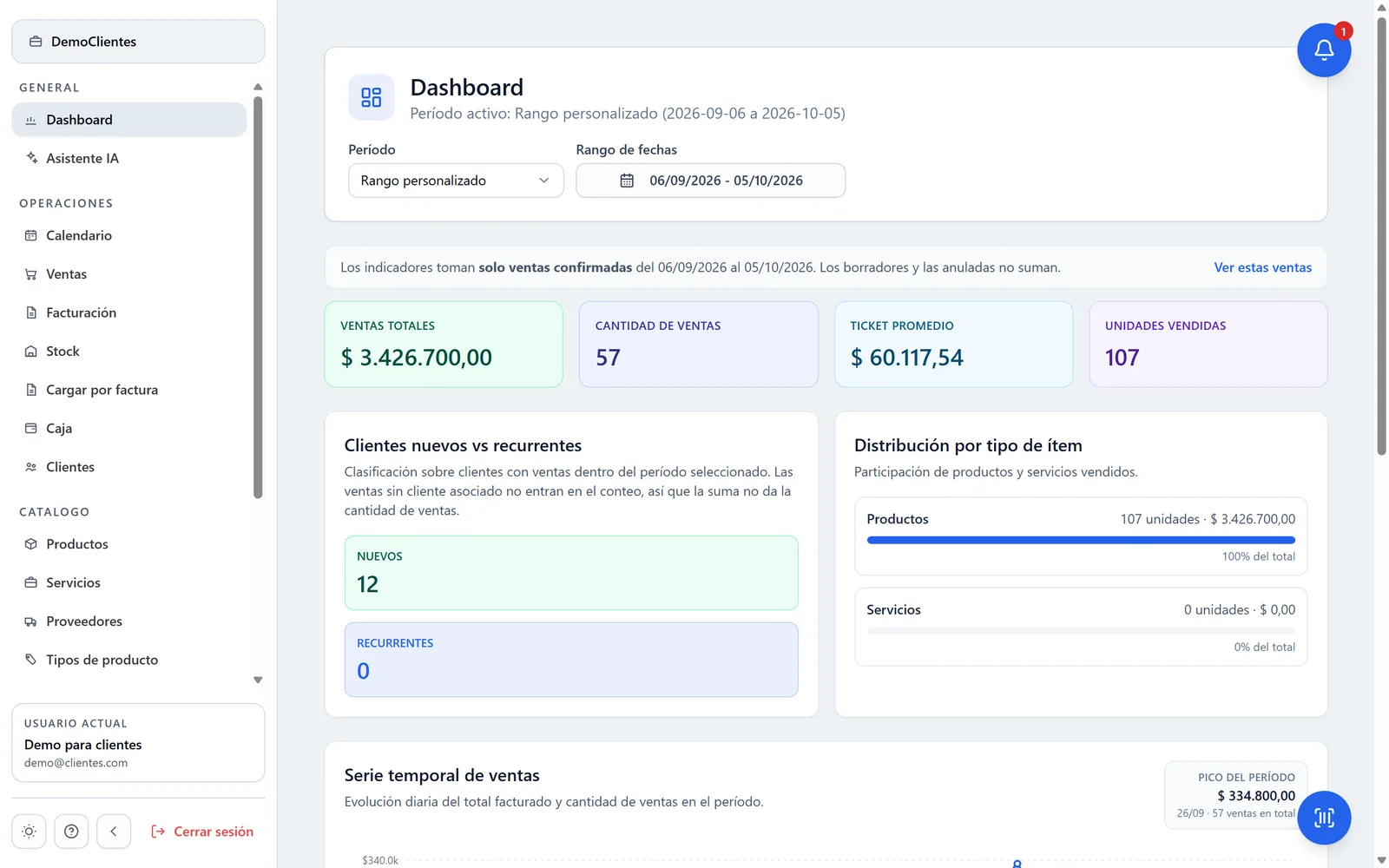Navigate to Facturación section

click(129, 312)
